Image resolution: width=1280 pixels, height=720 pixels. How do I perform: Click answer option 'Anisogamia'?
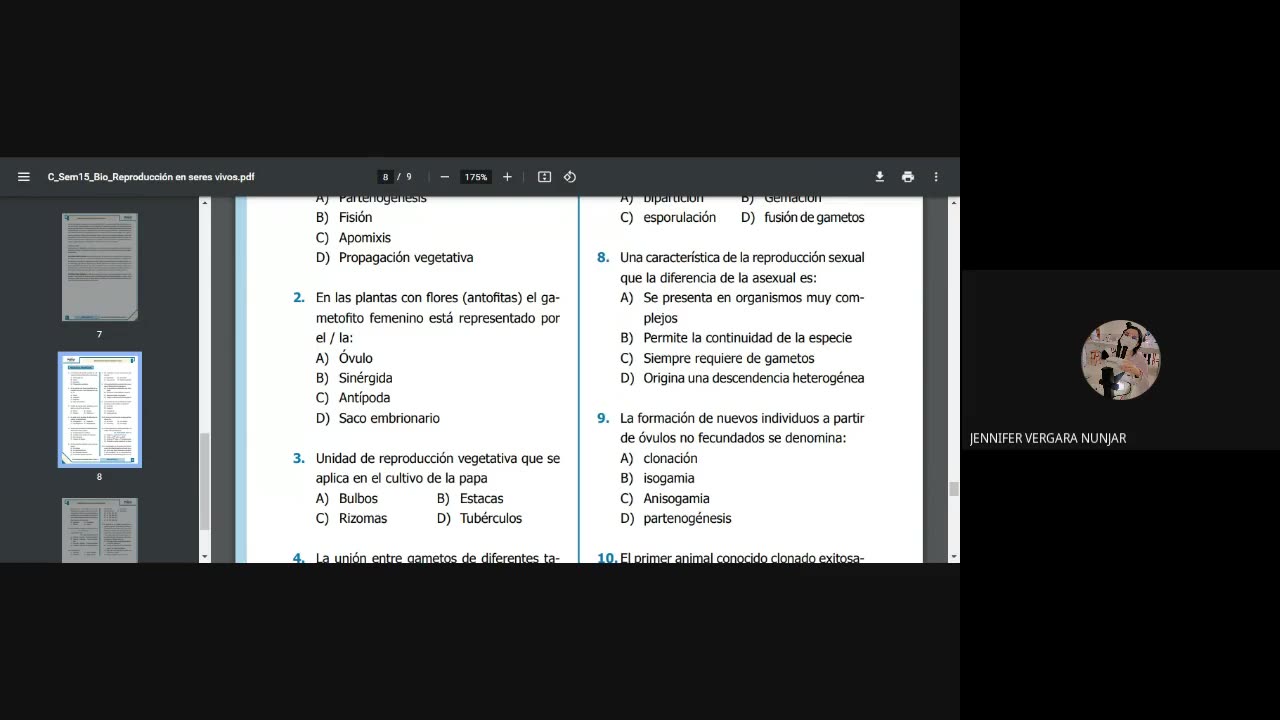(x=676, y=498)
